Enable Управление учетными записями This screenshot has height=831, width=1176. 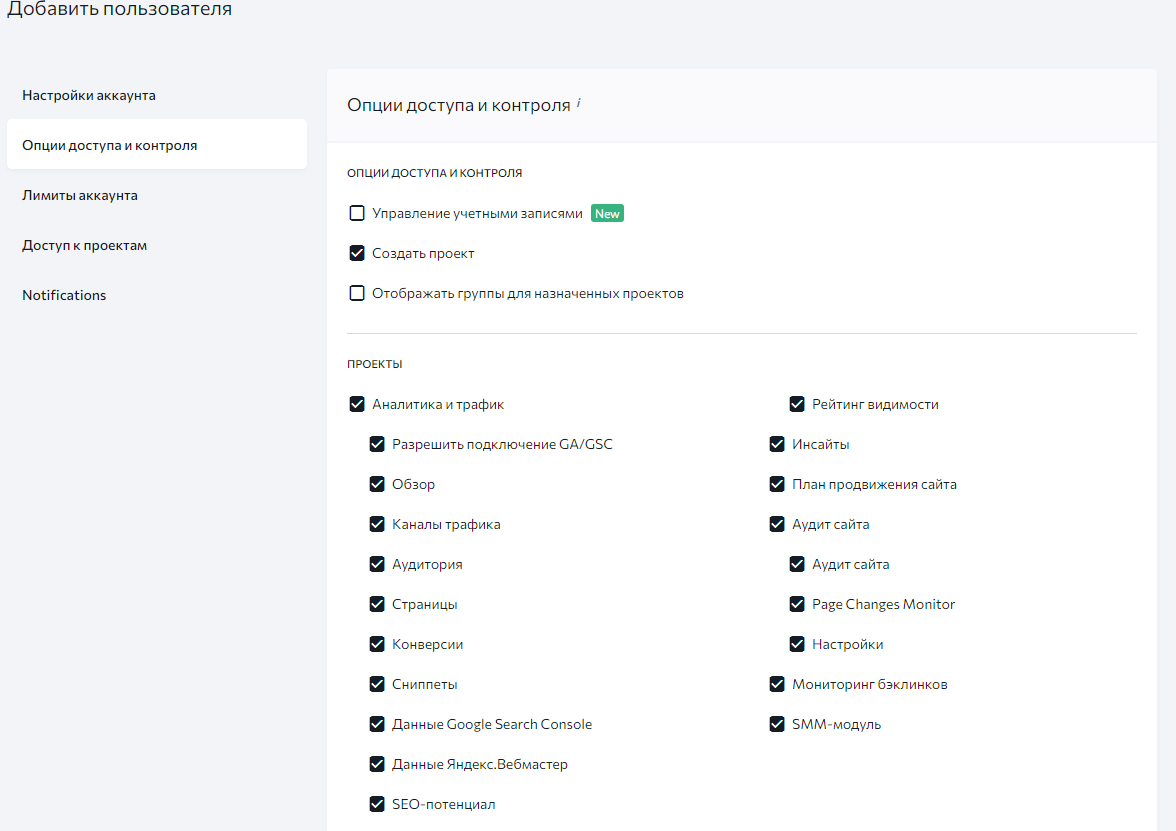[x=357, y=213]
